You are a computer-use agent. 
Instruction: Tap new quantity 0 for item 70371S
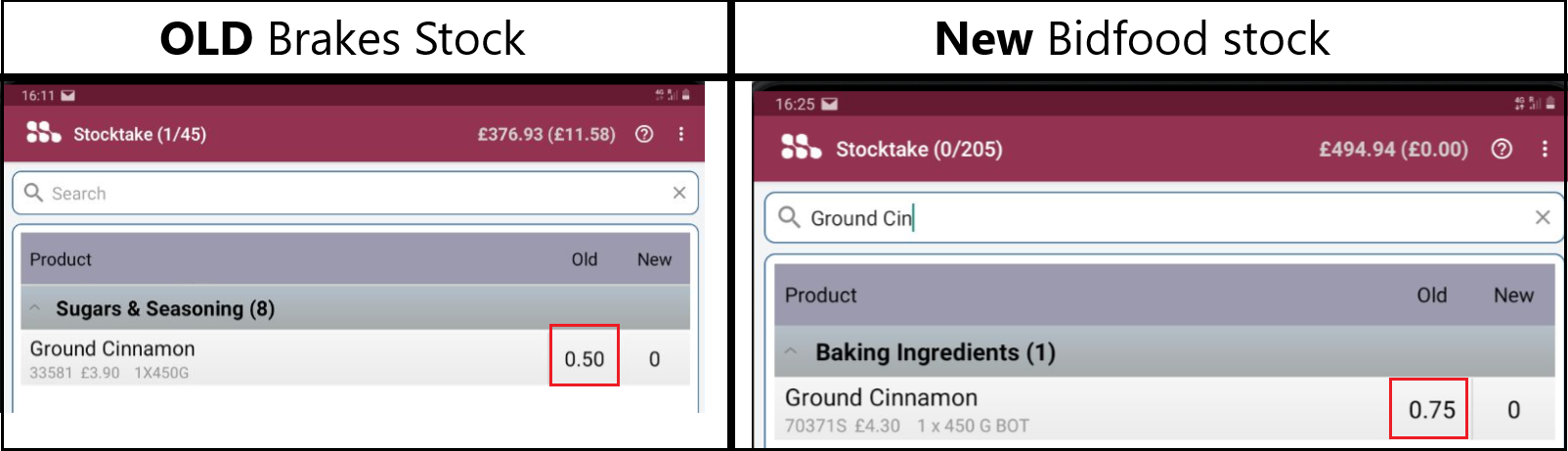click(1513, 410)
